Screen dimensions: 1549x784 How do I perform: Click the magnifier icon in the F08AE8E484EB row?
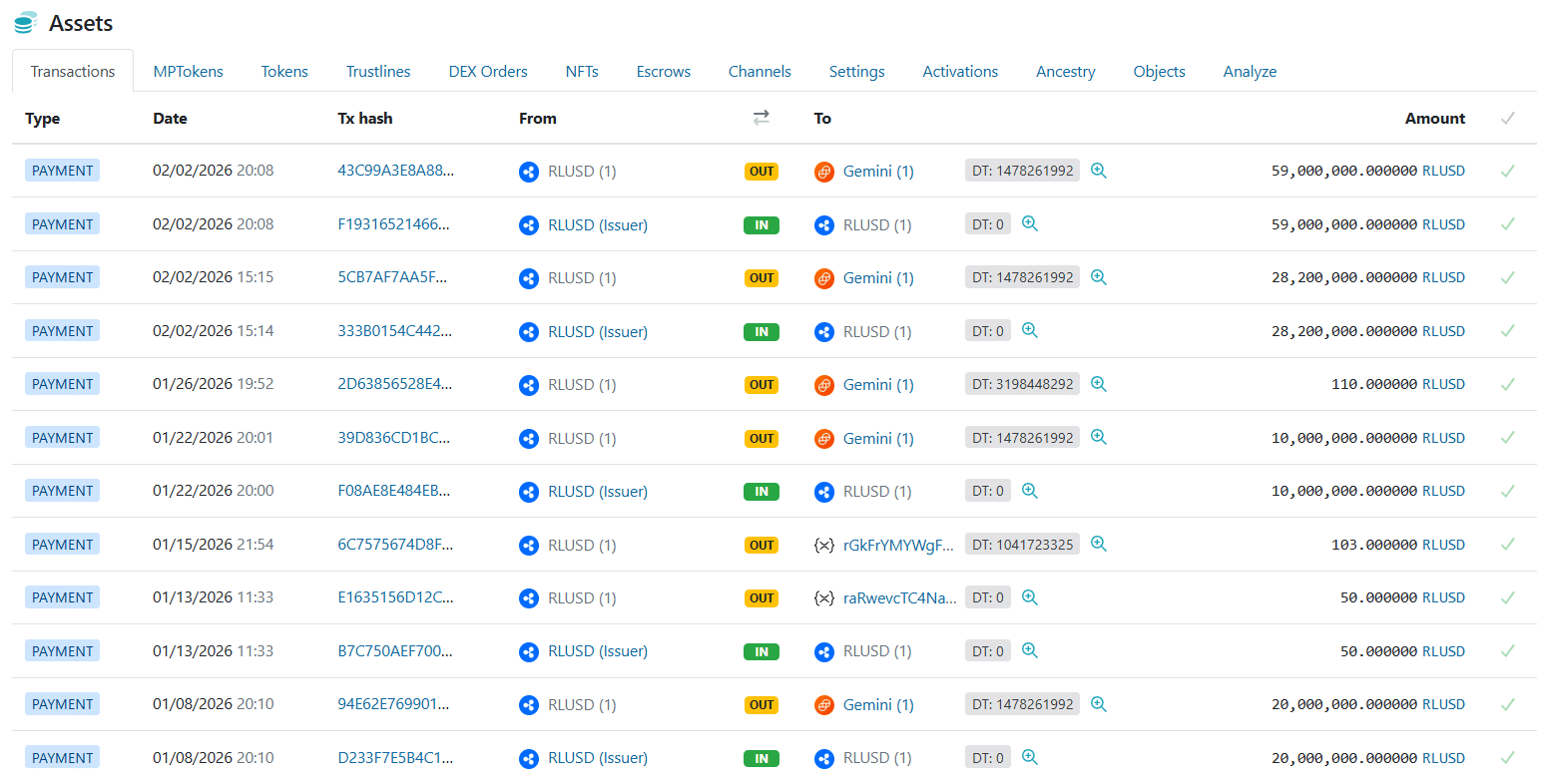1029,491
